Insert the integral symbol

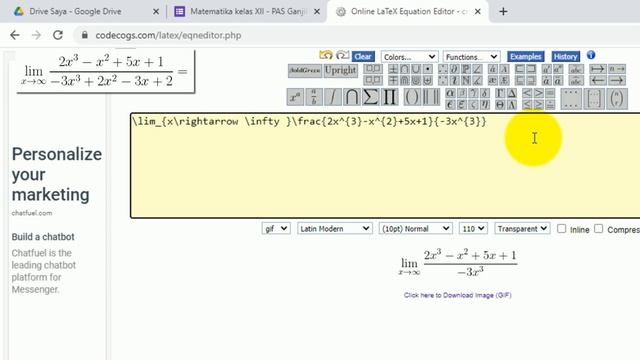coord(333,97)
